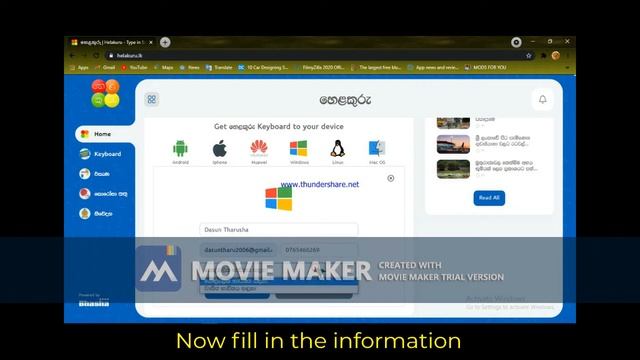Open the third news headline text
This screenshot has width=640, height=360.
click(506, 165)
